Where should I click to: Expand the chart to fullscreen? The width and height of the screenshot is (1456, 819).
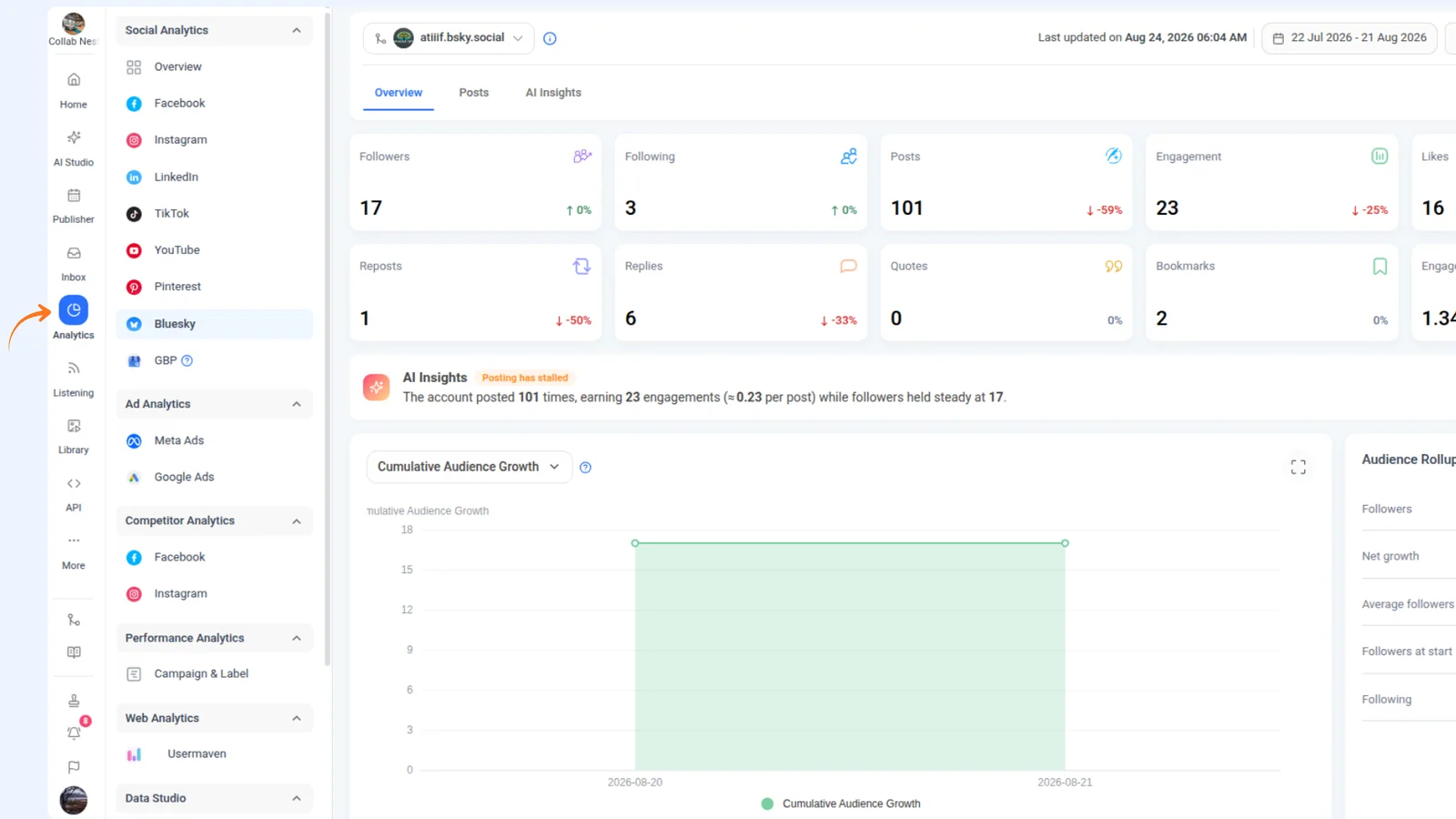click(1299, 467)
